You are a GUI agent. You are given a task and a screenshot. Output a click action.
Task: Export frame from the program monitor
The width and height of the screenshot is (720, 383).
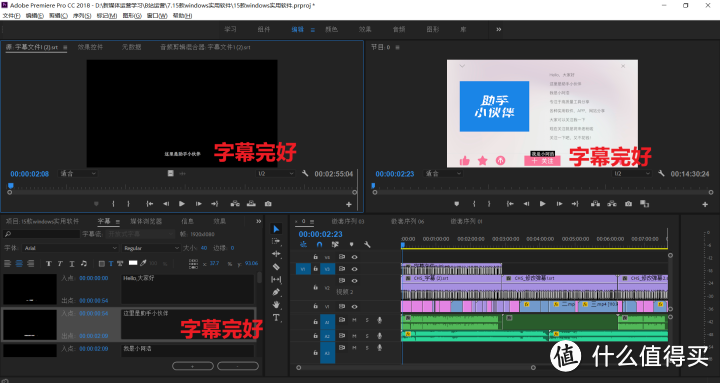tap(628, 203)
